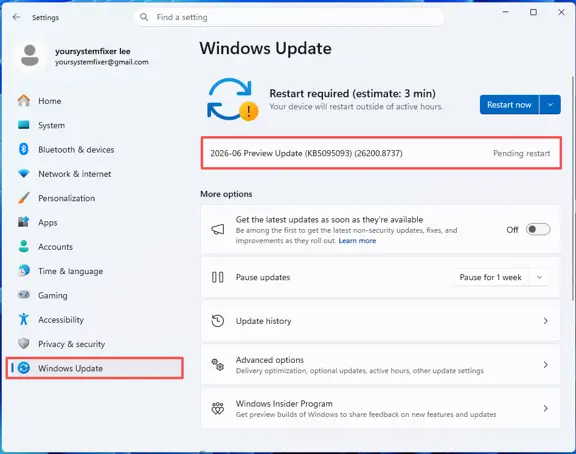Click the Update history clock icon

point(217,321)
